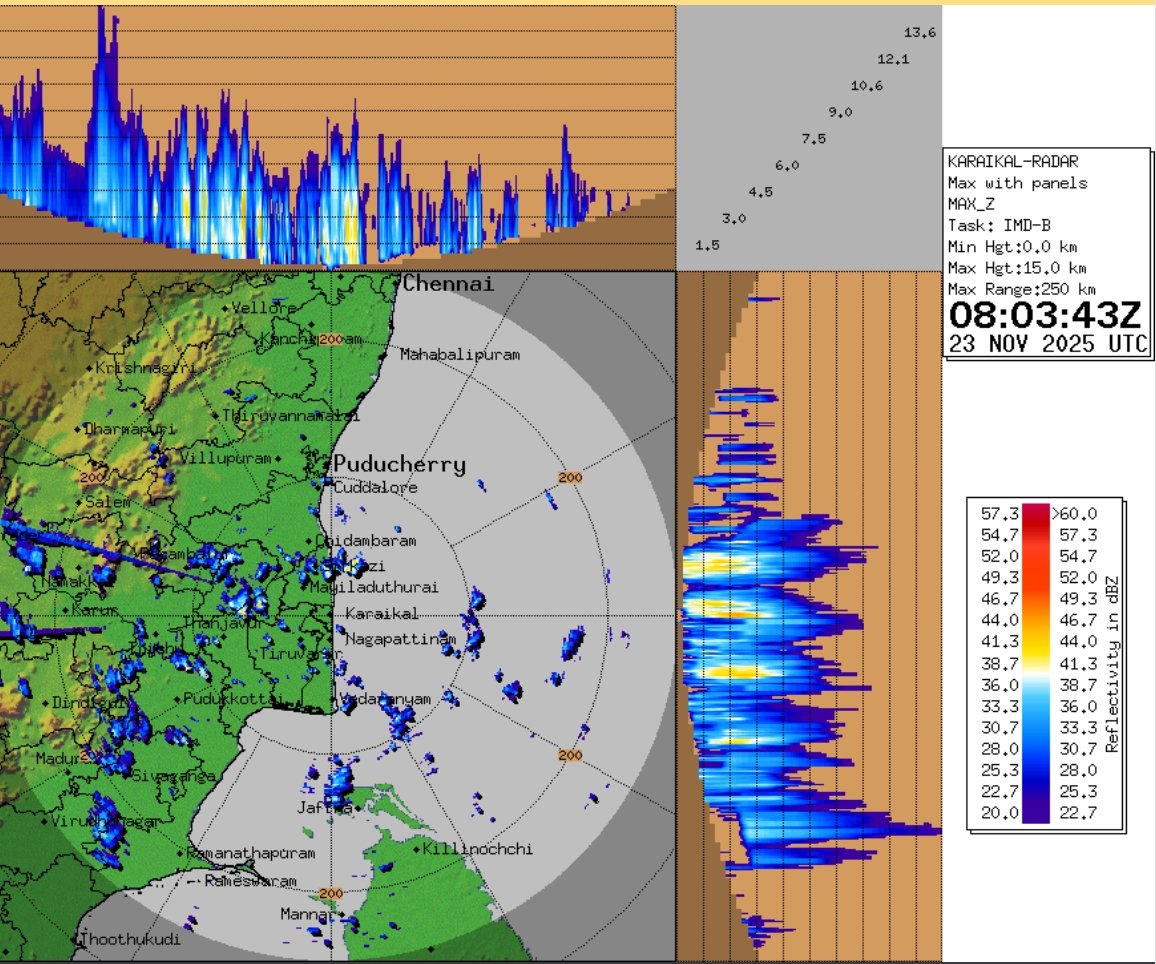Select the Vedaranyam label
Viewport: 1156px width, 964px height.
[x=387, y=699]
